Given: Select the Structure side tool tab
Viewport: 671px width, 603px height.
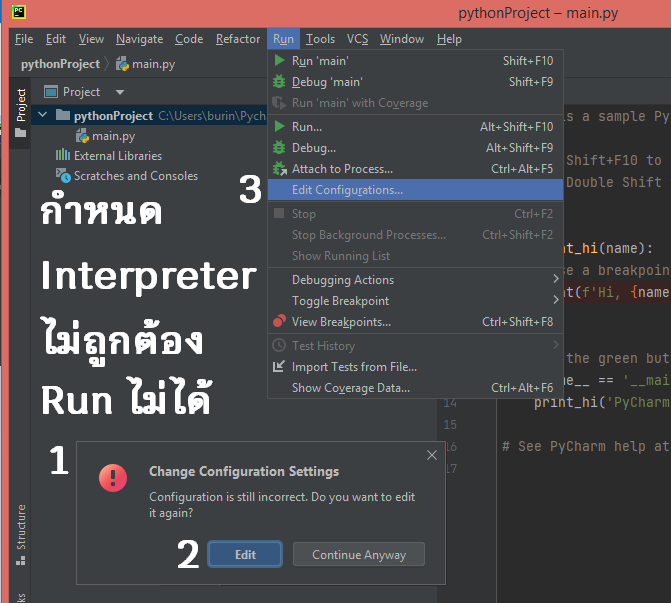Looking at the screenshot, I should click(21, 534).
